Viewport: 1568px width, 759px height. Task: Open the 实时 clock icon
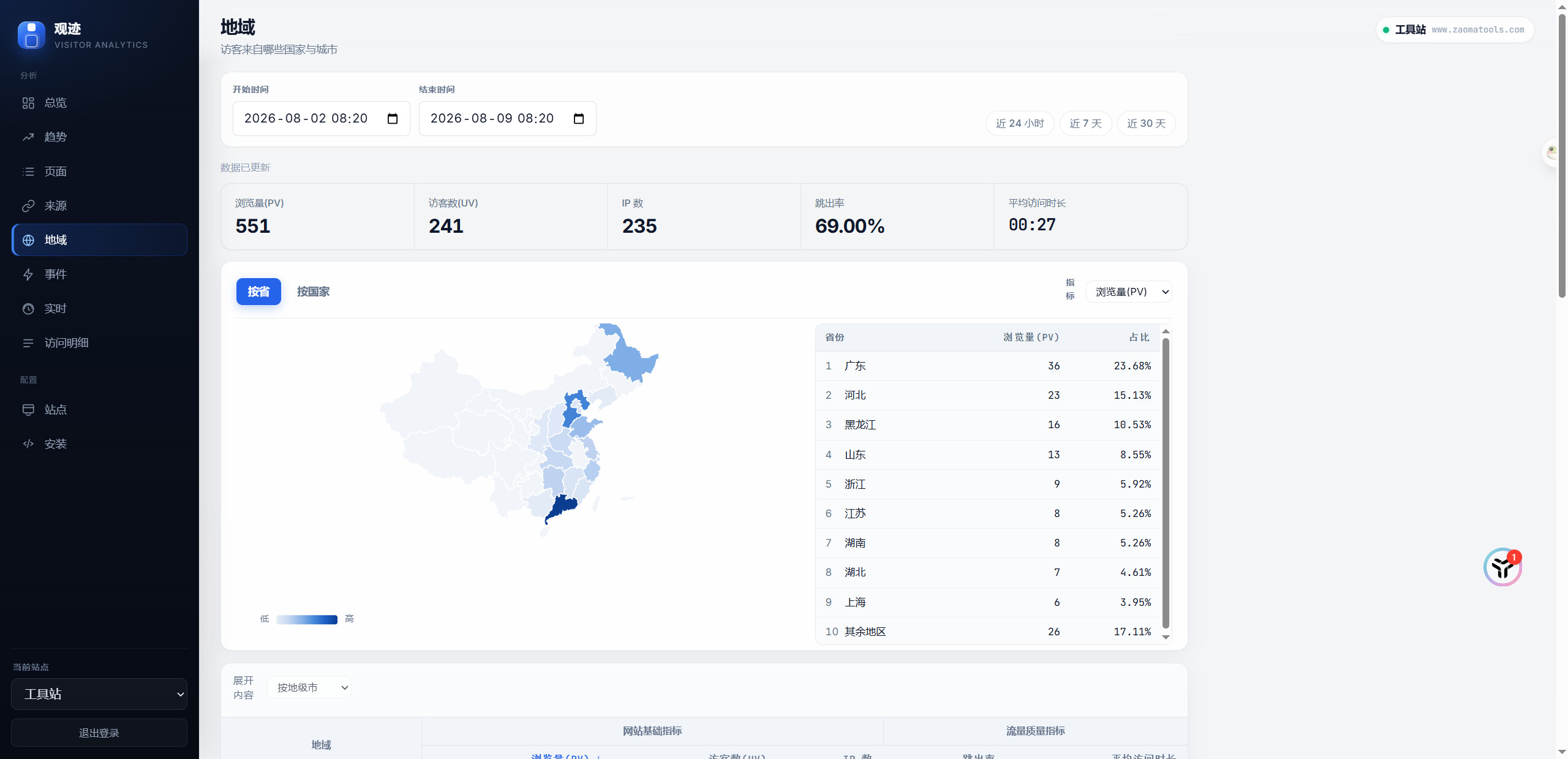pos(28,309)
